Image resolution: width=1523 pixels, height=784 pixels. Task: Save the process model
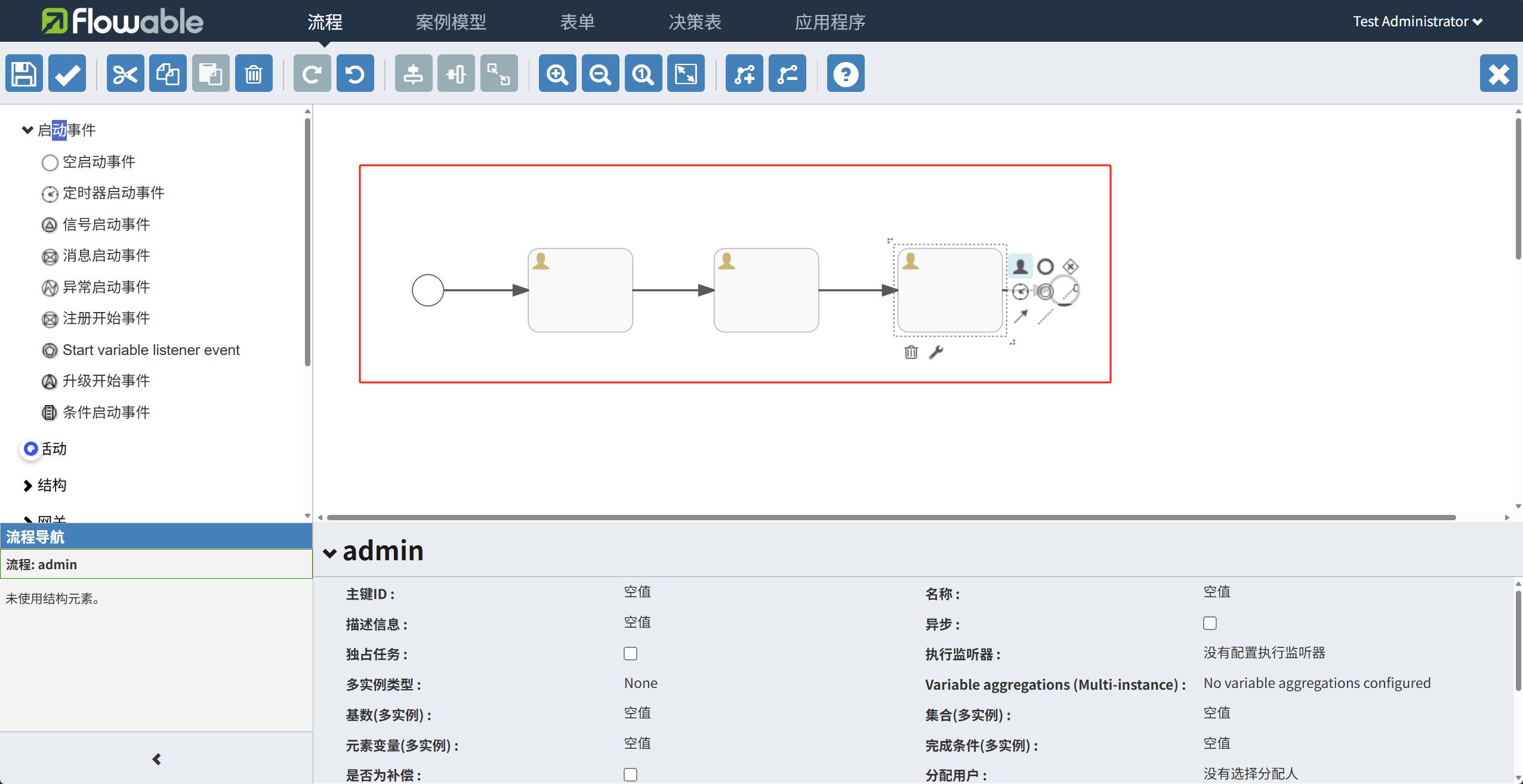coord(23,73)
